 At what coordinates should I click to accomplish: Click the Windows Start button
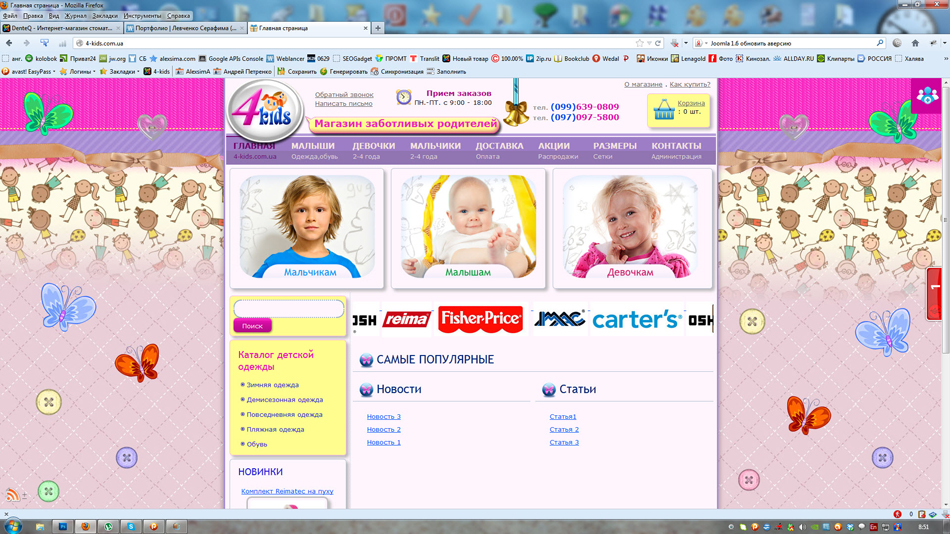point(13,526)
